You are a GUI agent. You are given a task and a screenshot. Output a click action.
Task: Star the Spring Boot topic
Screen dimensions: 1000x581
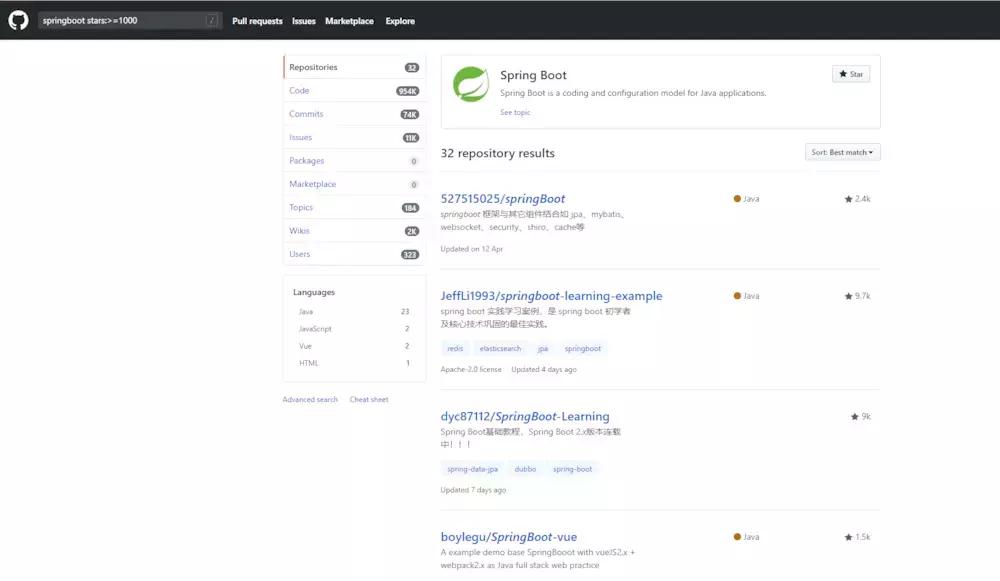[851, 74]
